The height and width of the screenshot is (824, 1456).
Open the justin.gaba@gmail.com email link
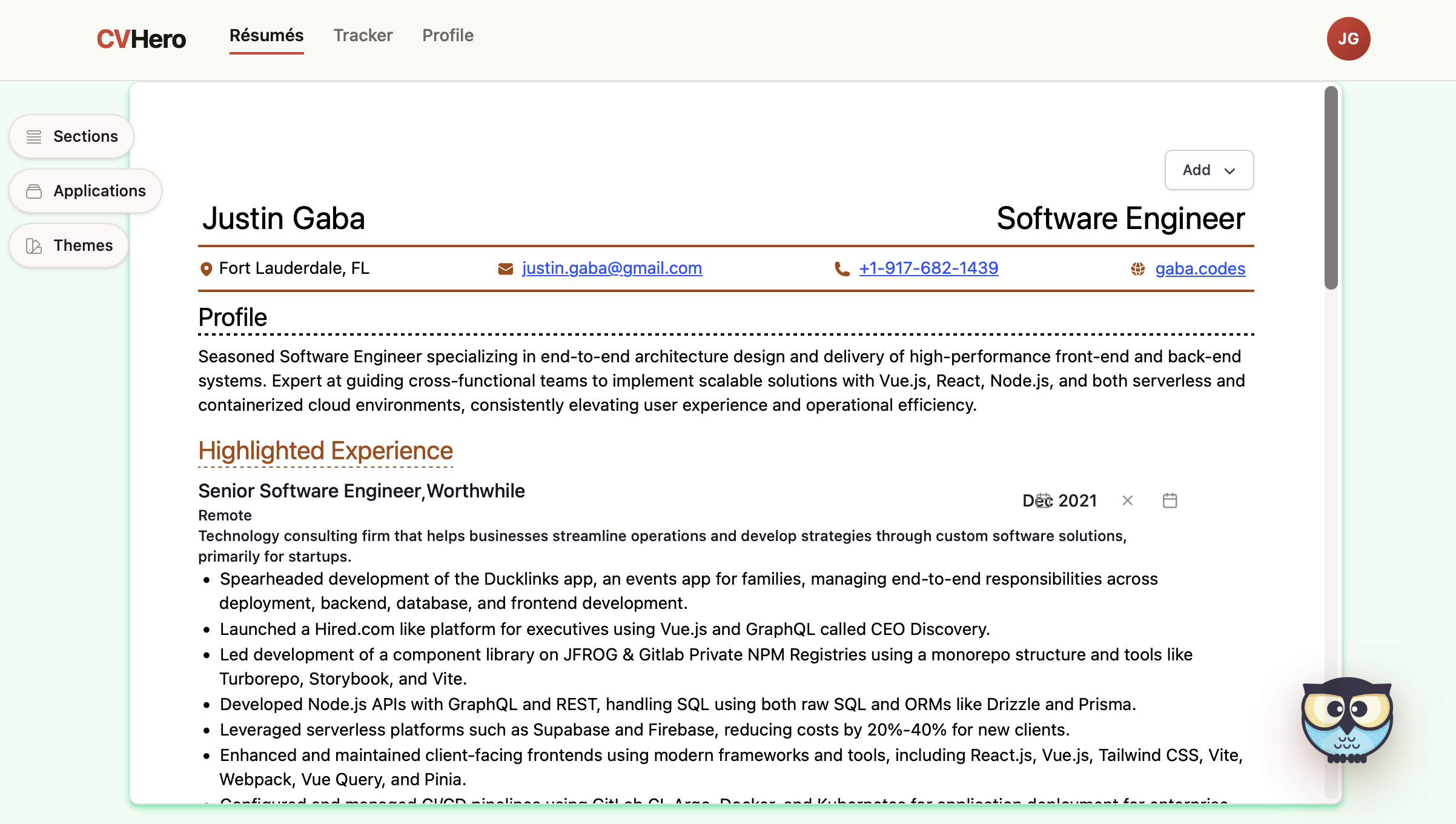coord(612,268)
